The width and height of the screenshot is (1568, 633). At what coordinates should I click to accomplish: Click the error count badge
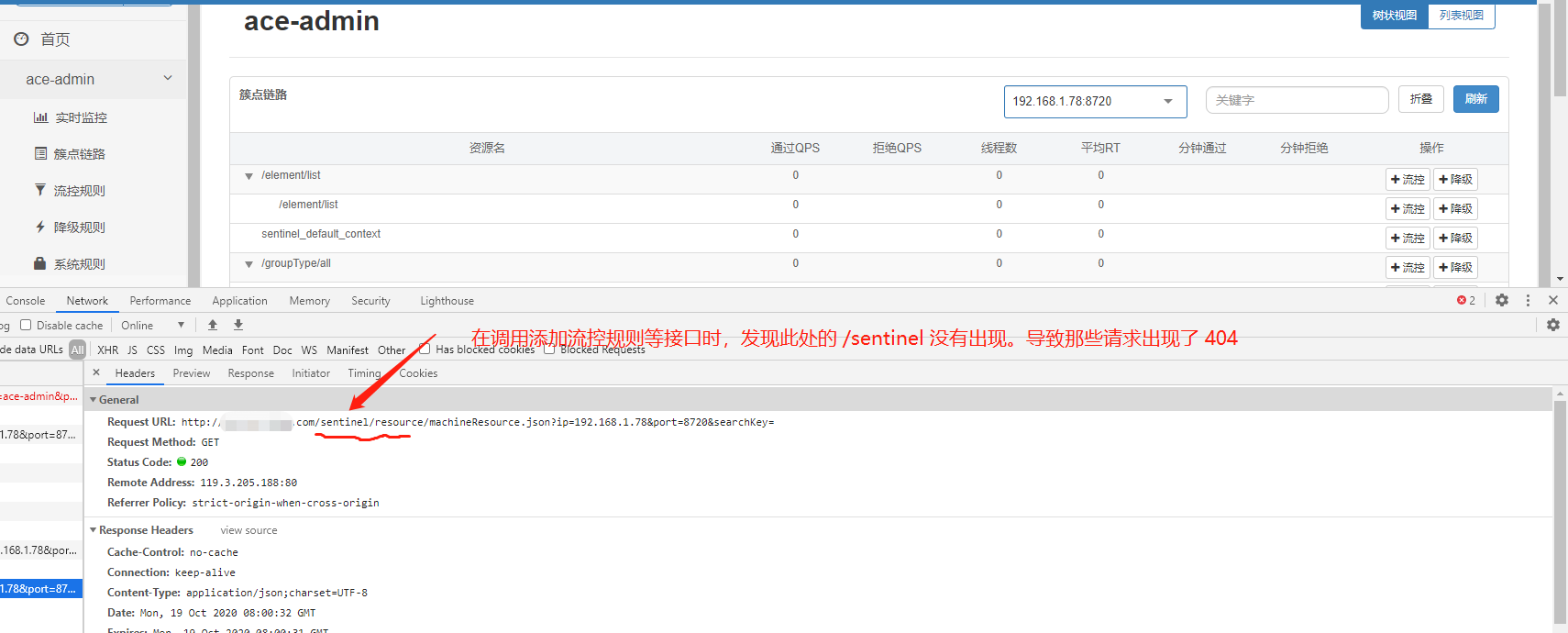[1466, 300]
